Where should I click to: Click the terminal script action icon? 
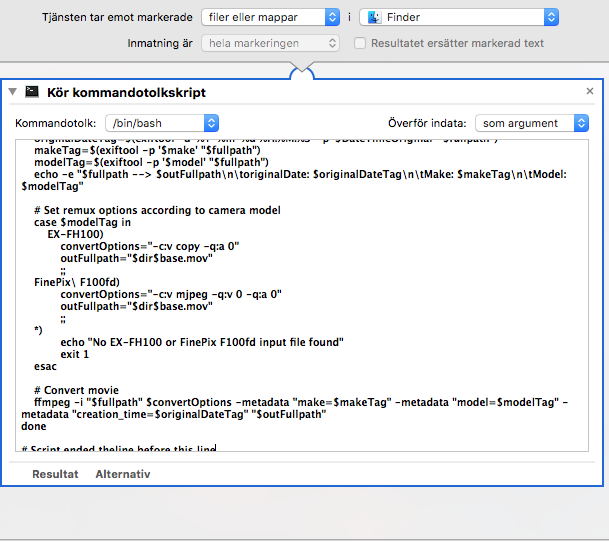32,92
